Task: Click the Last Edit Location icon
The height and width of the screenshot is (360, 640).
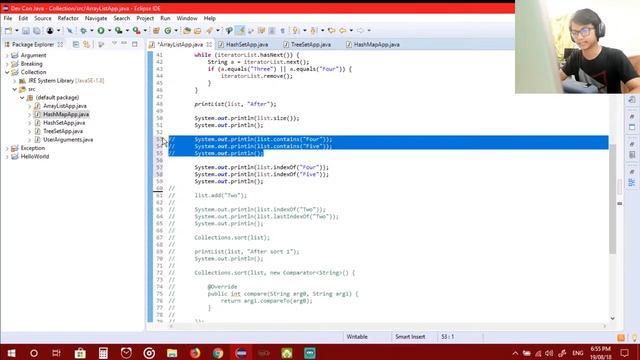Action: (x=331, y=30)
